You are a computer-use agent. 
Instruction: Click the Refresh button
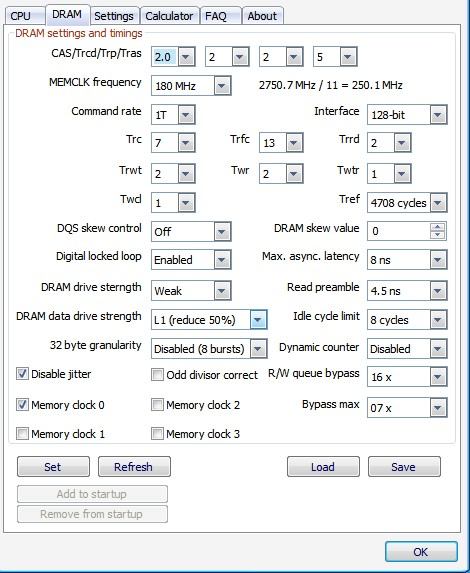[134, 467]
